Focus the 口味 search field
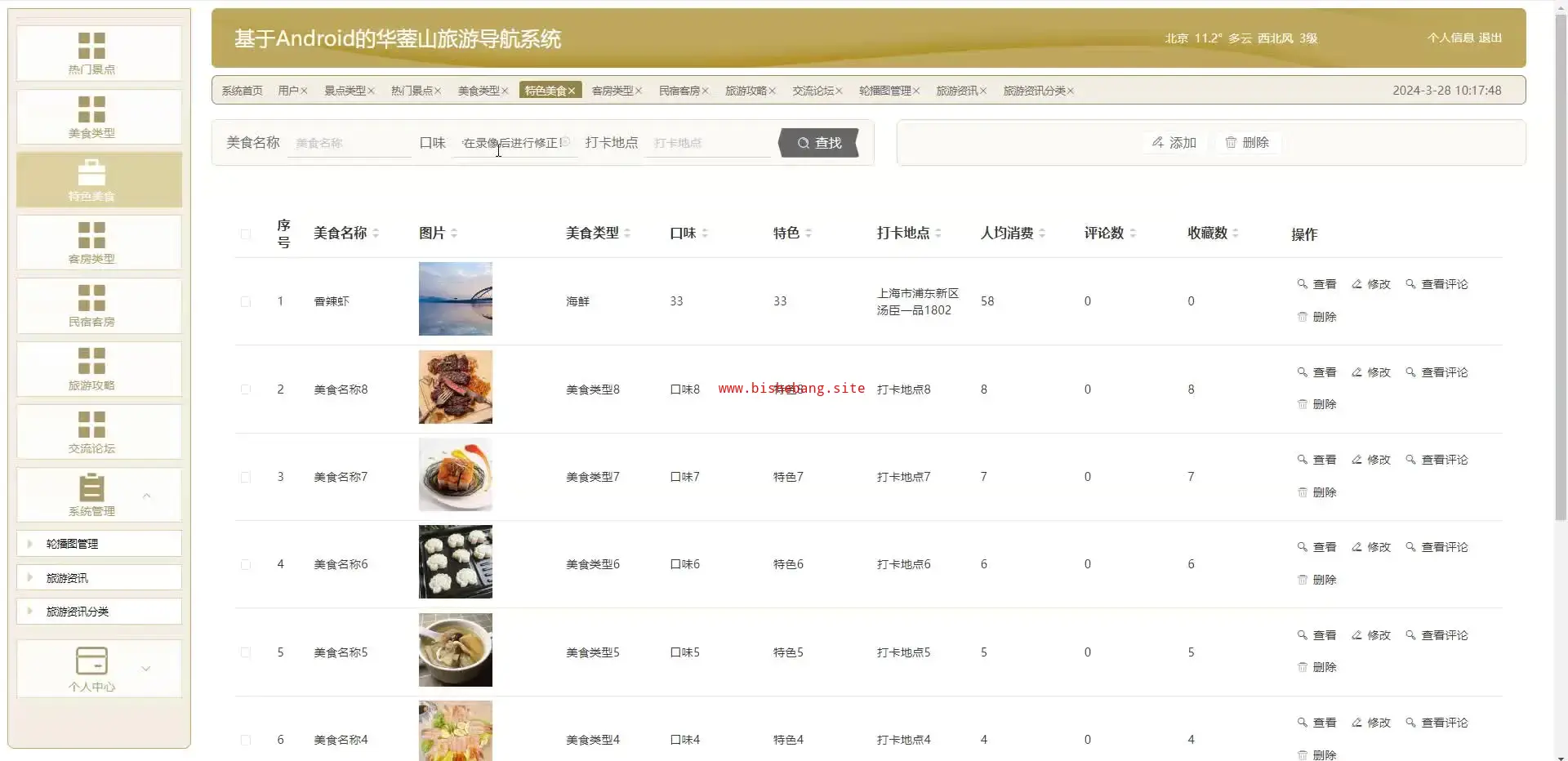 [514, 143]
